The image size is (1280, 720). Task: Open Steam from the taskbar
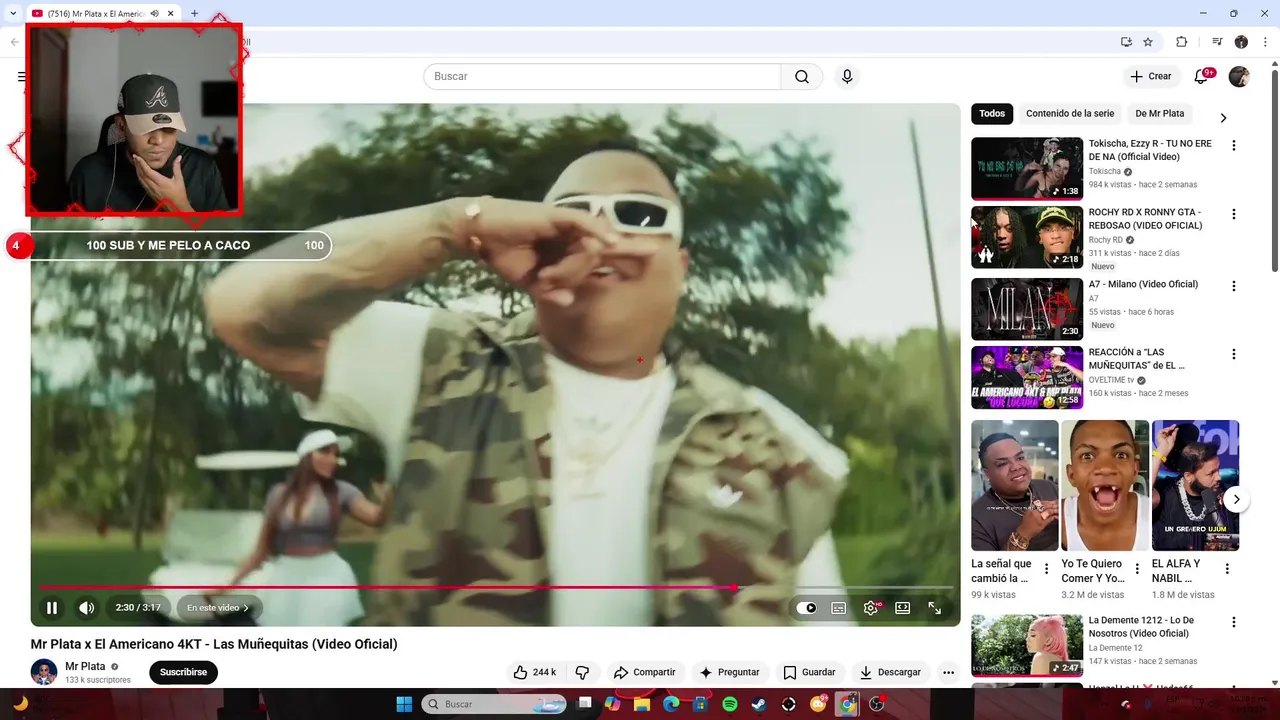click(759, 704)
